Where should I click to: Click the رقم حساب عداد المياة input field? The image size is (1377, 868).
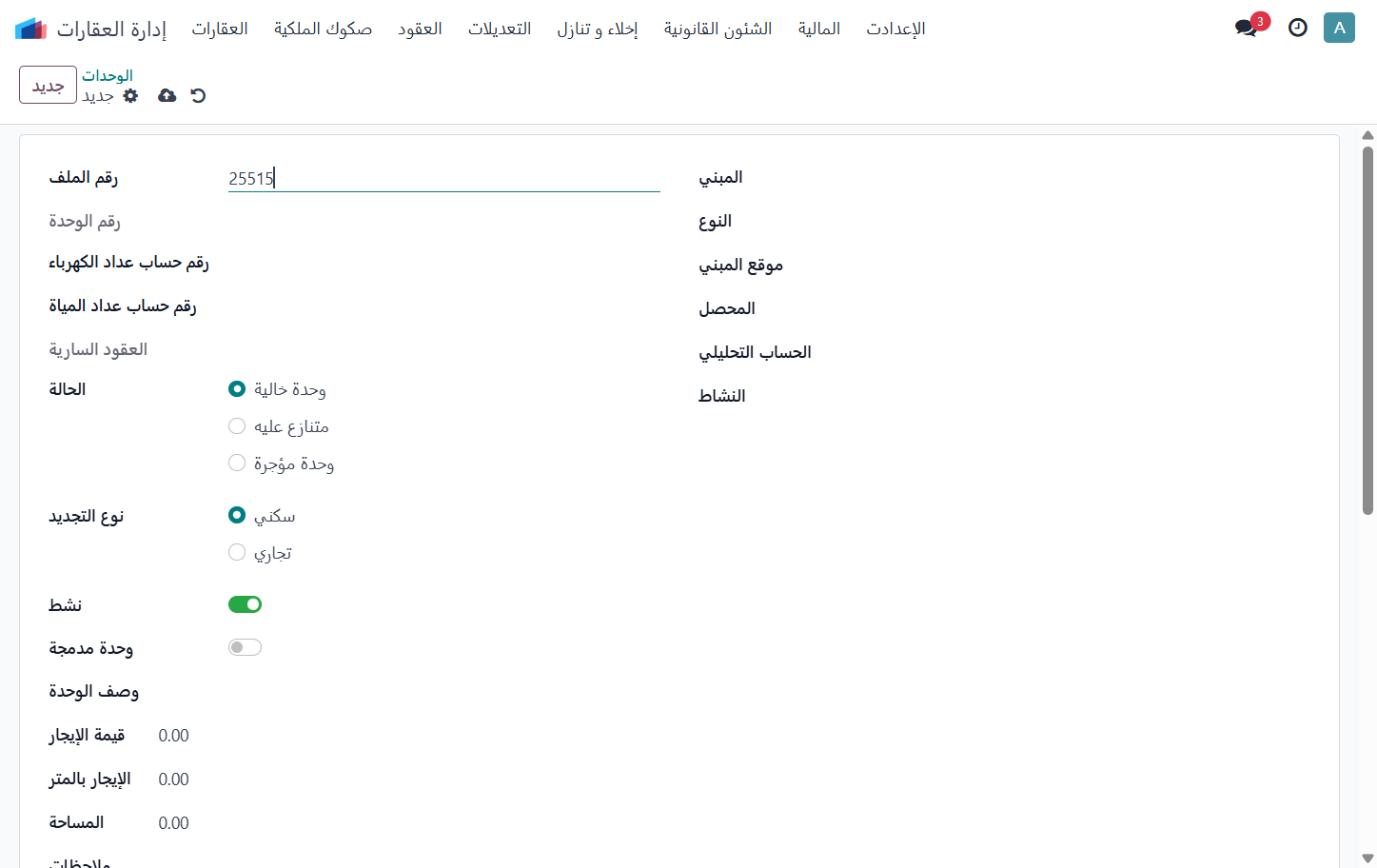[x=444, y=306]
